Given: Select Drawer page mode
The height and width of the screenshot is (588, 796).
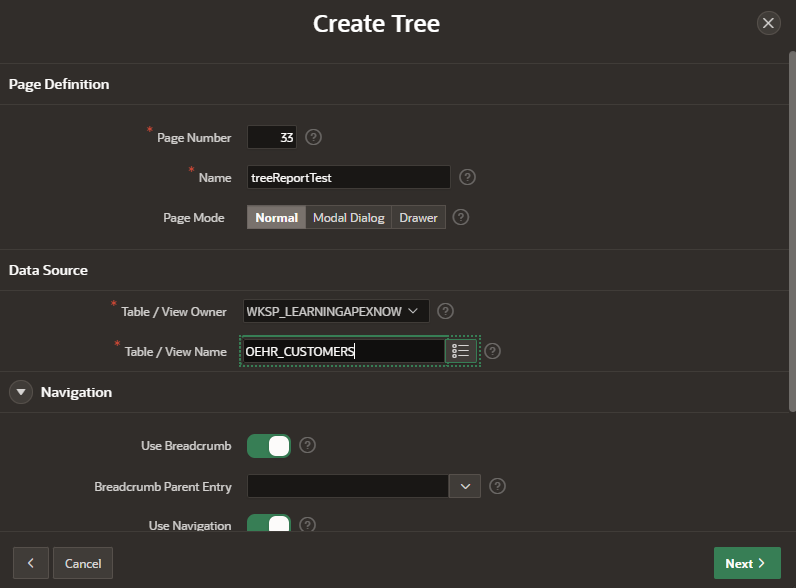Looking at the screenshot, I should click(418, 217).
